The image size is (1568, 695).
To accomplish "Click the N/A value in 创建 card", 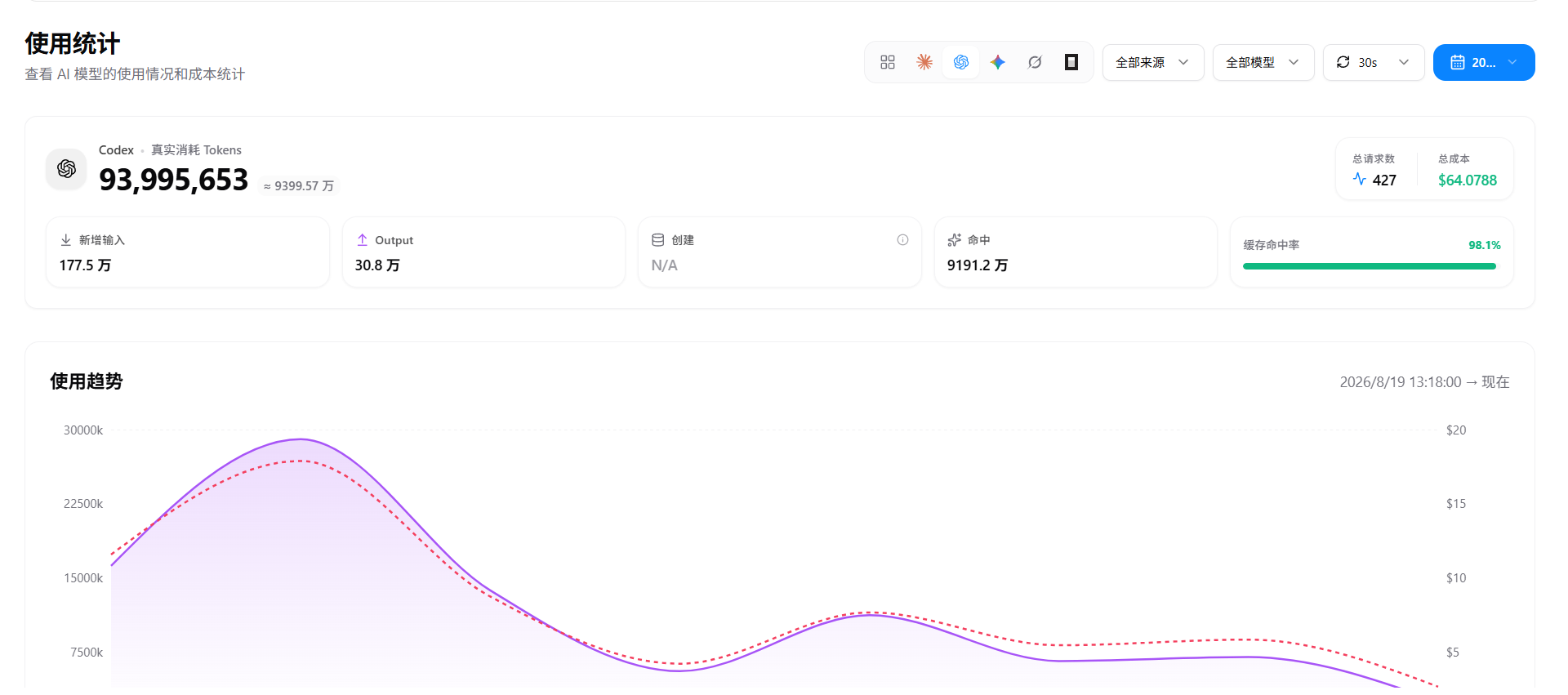I will coord(664,265).
